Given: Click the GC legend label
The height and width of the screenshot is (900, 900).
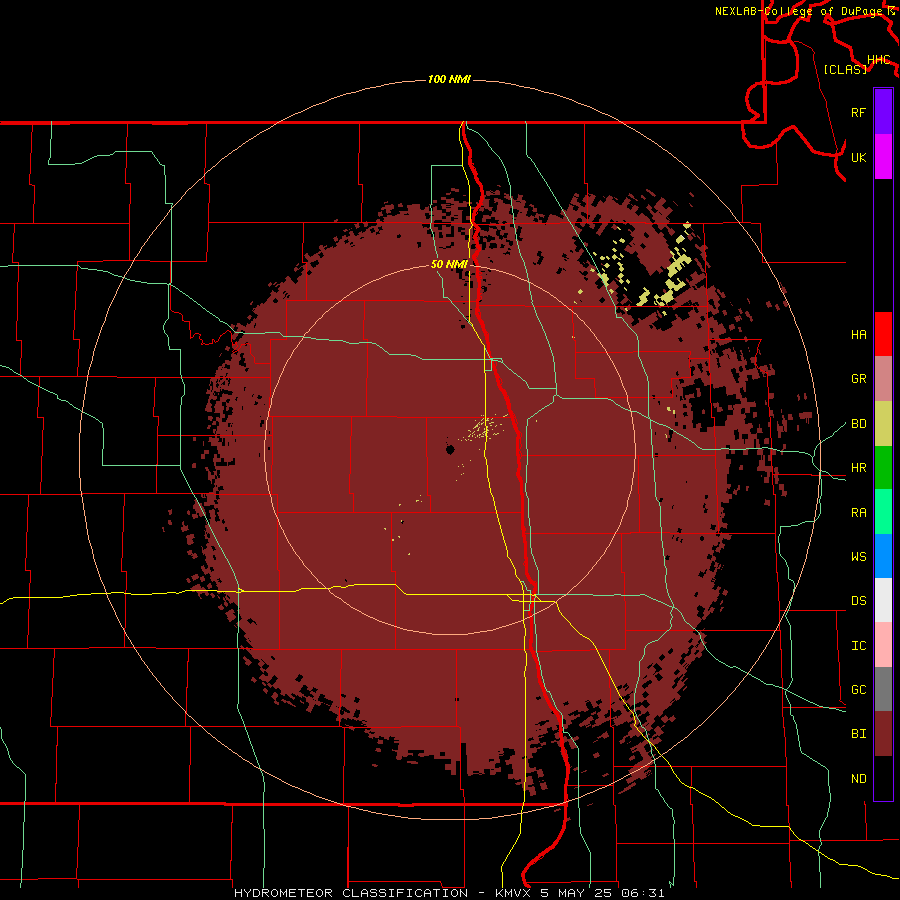Looking at the screenshot, I should [858, 690].
